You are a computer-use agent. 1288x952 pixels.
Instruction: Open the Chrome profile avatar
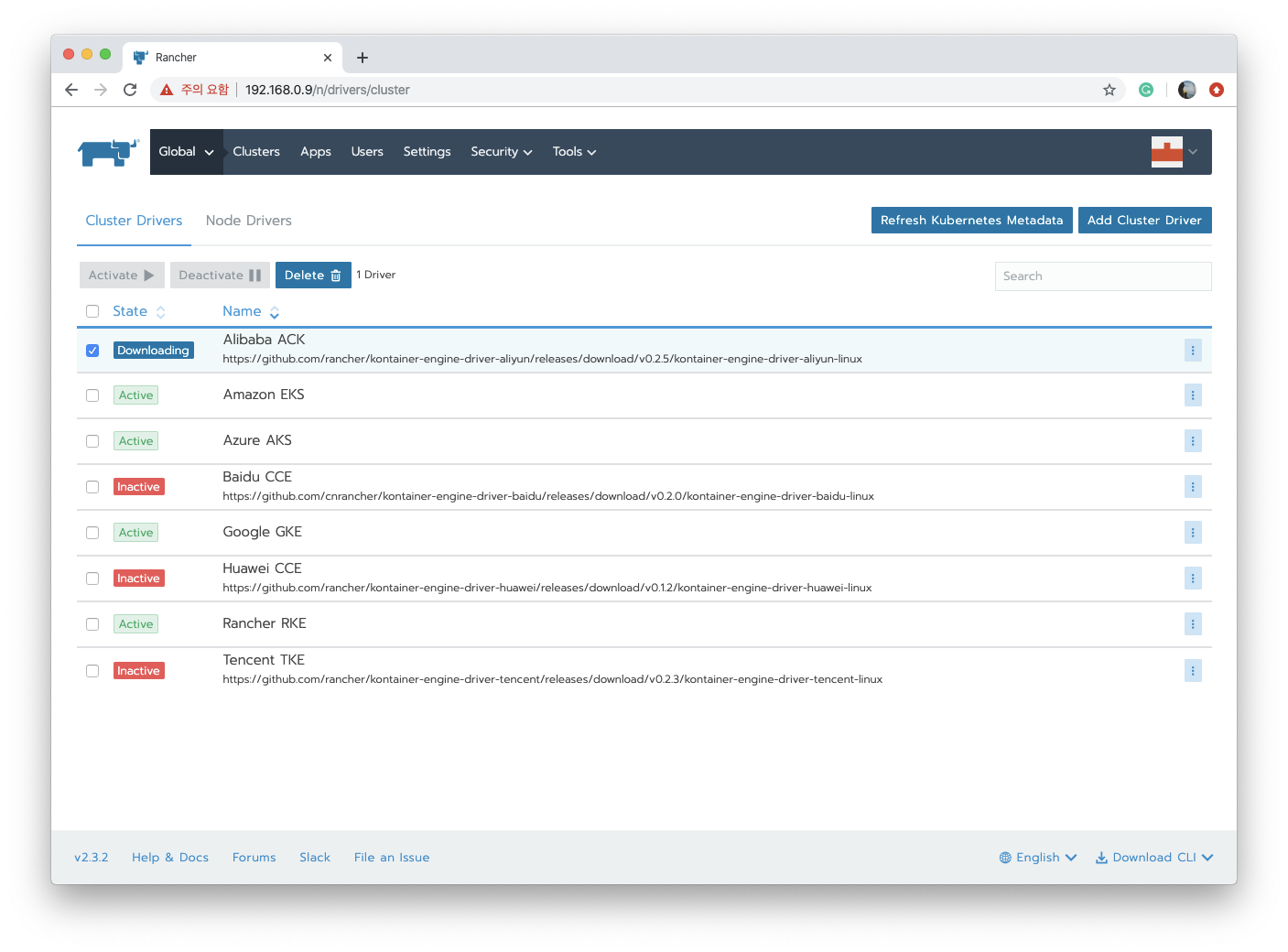pyautogui.click(x=1187, y=90)
